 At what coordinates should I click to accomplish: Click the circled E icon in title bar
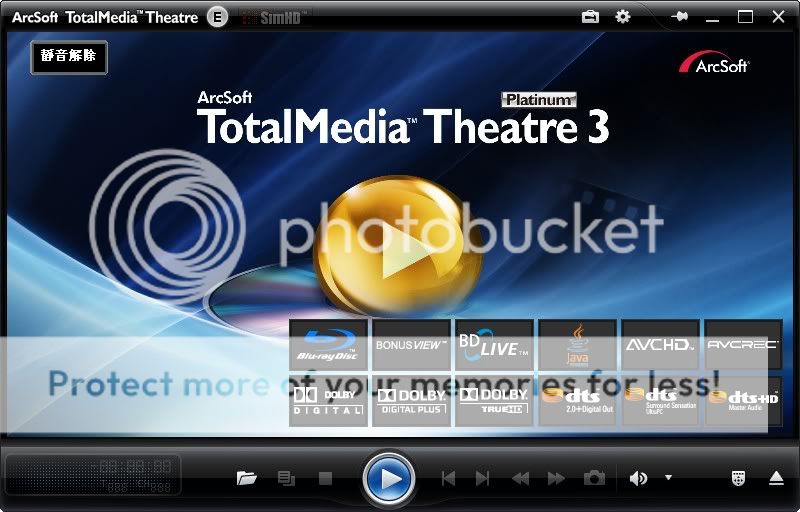point(217,17)
